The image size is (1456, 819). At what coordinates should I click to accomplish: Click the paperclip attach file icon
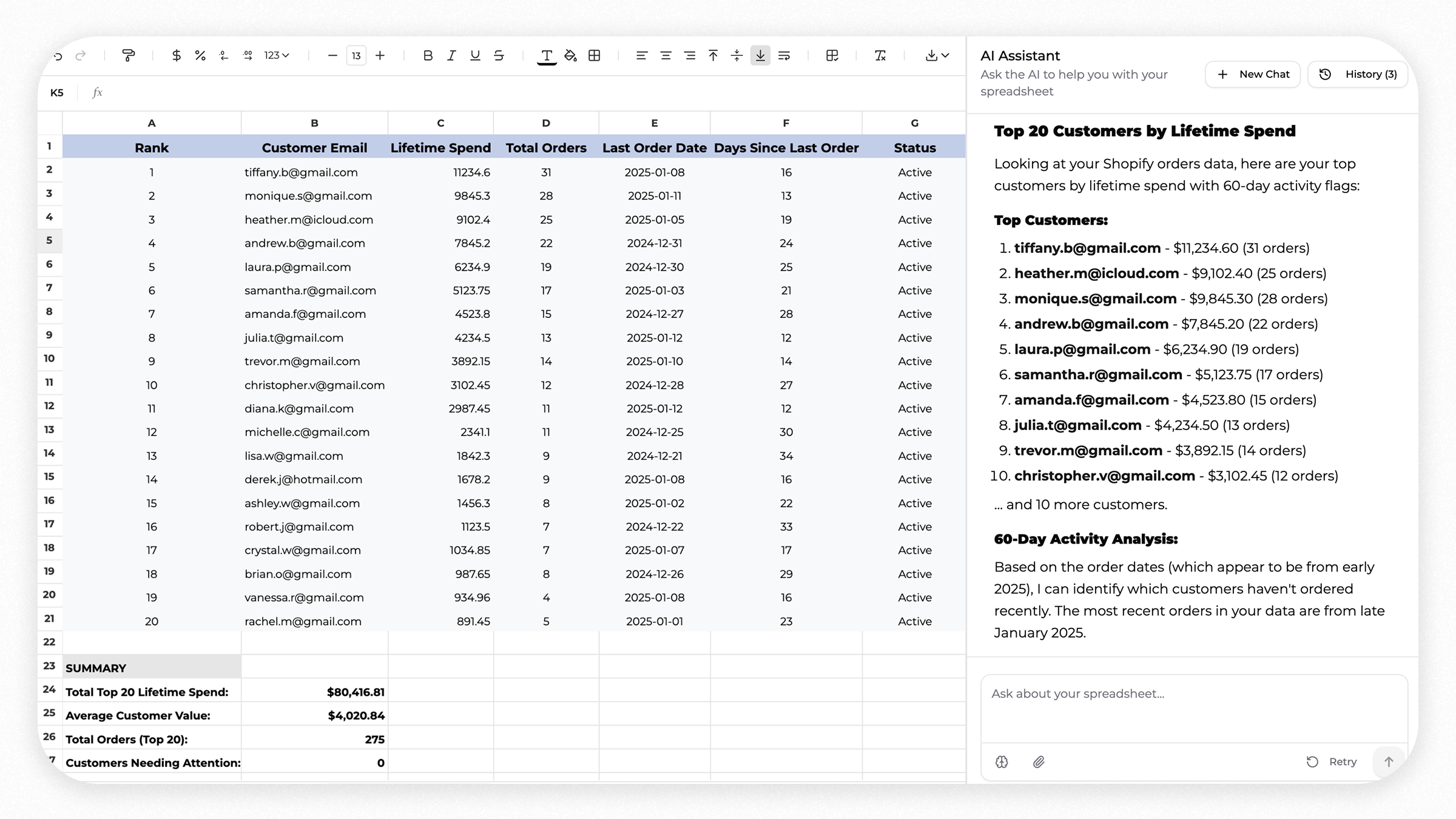pos(1039,762)
